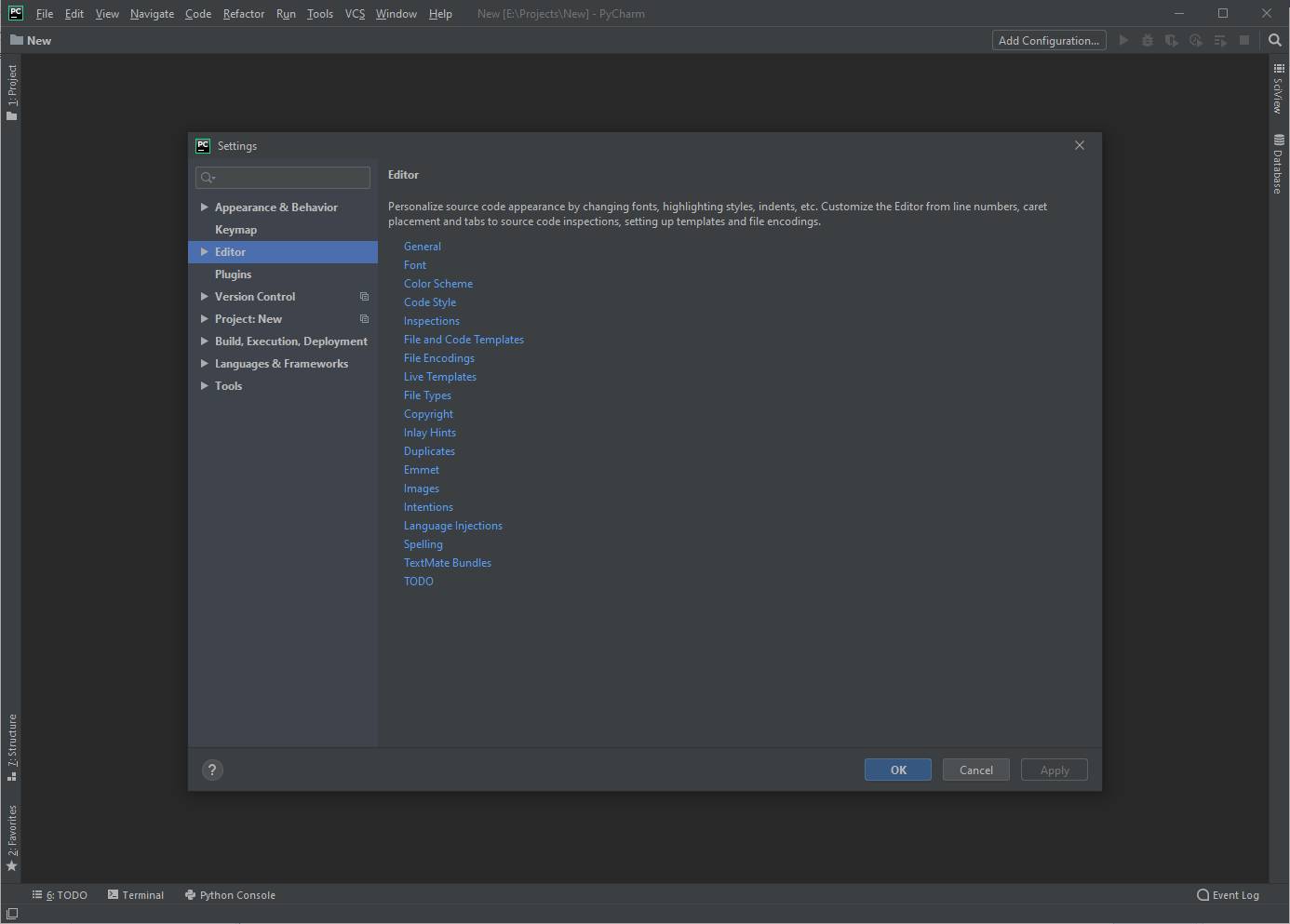
Task: Open the Database tool window
Action: pyautogui.click(x=1279, y=164)
